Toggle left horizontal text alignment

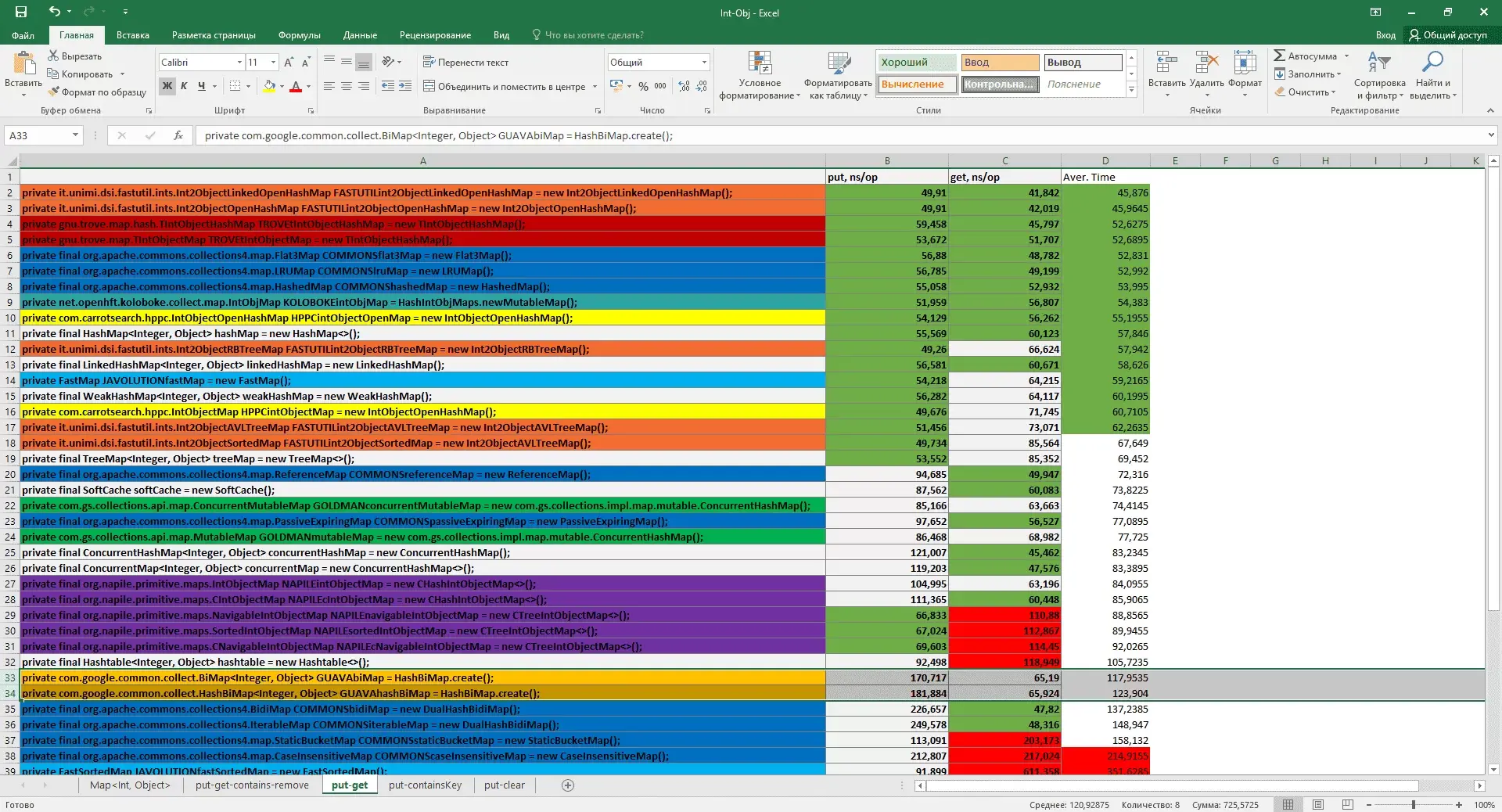click(329, 86)
